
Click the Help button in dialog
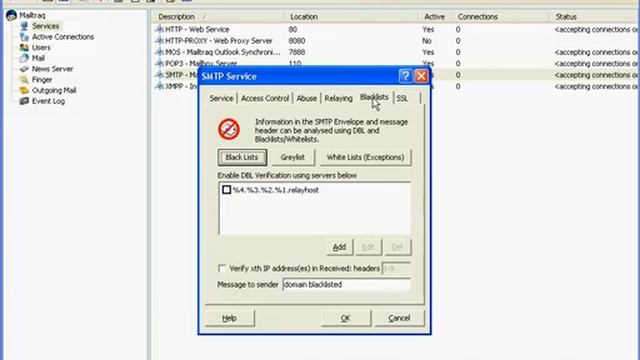click(x=229, y=318)
